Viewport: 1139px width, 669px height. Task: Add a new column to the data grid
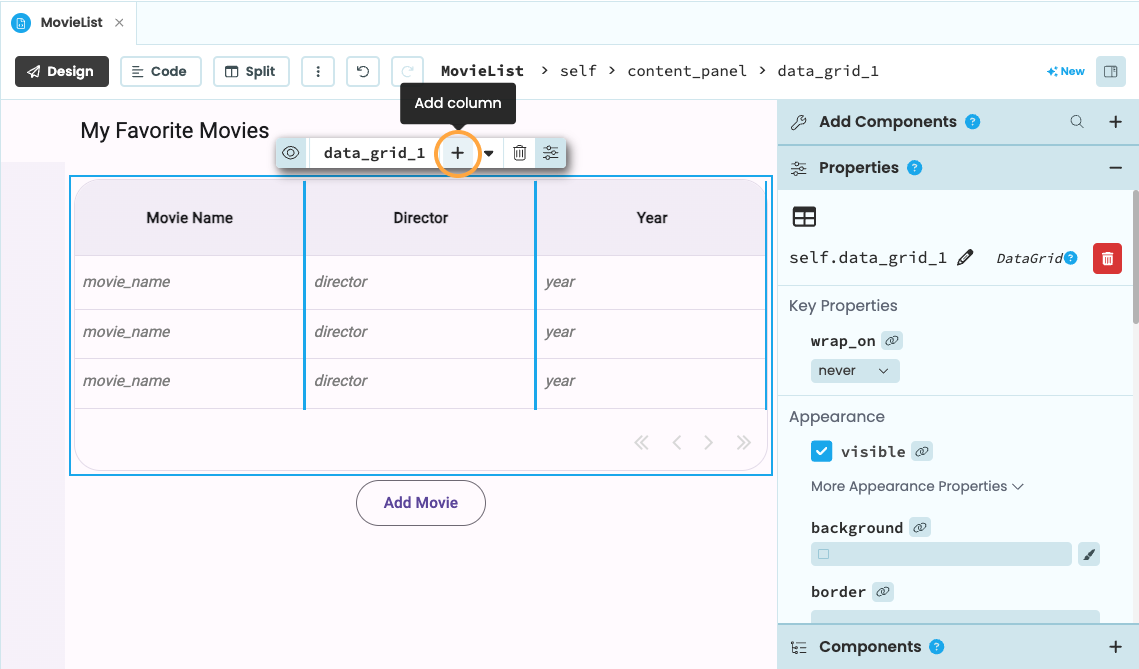pos(457,152)
